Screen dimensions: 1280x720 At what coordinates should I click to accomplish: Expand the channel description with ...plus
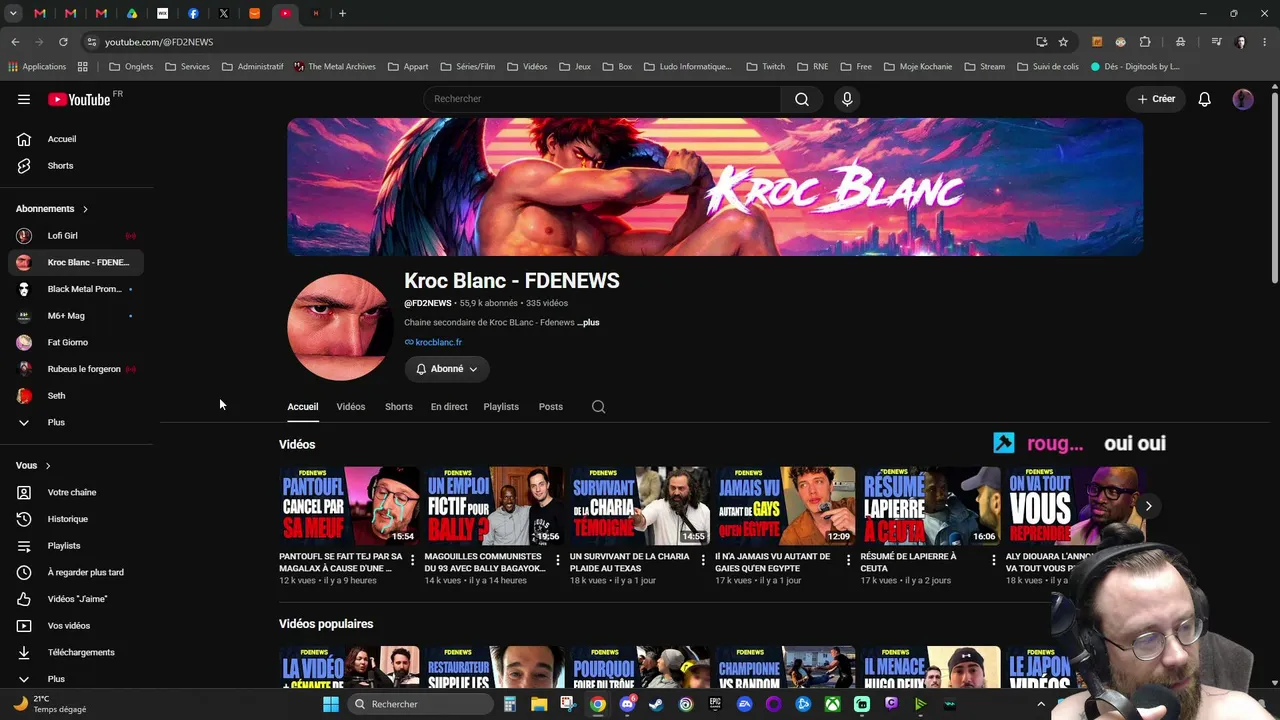pos(588,323)
